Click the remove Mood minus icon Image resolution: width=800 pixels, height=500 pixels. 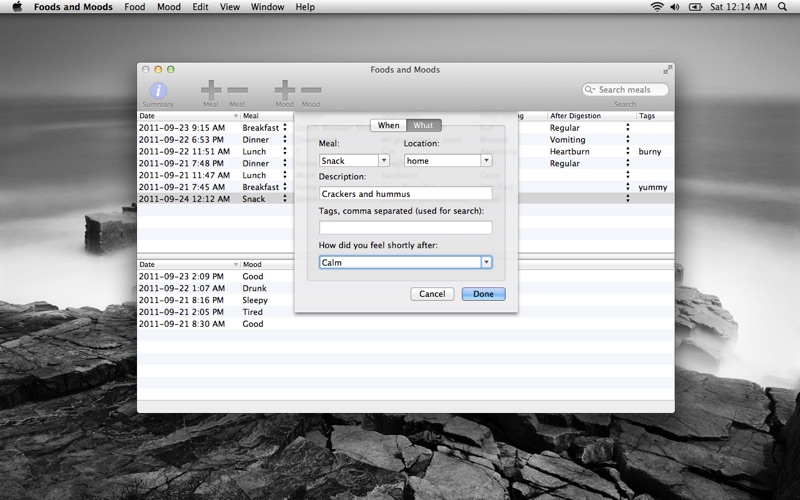(x=311, y=90)
